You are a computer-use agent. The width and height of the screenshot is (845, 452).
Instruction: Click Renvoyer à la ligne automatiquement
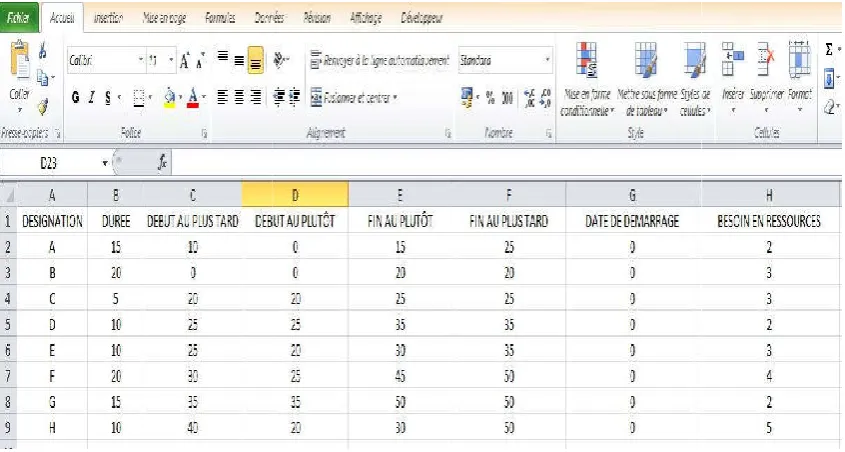[x=380, y=60]
